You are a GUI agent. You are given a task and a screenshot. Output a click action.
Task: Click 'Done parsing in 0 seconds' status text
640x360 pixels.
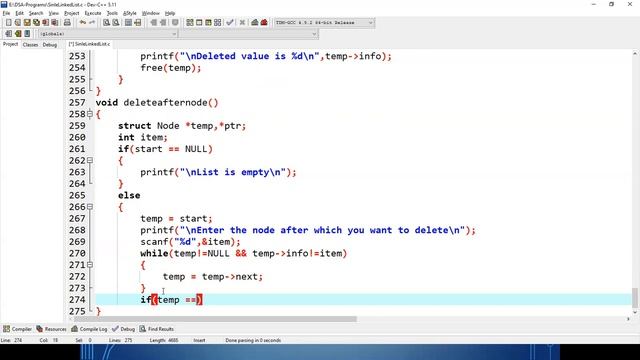point(253,340)
